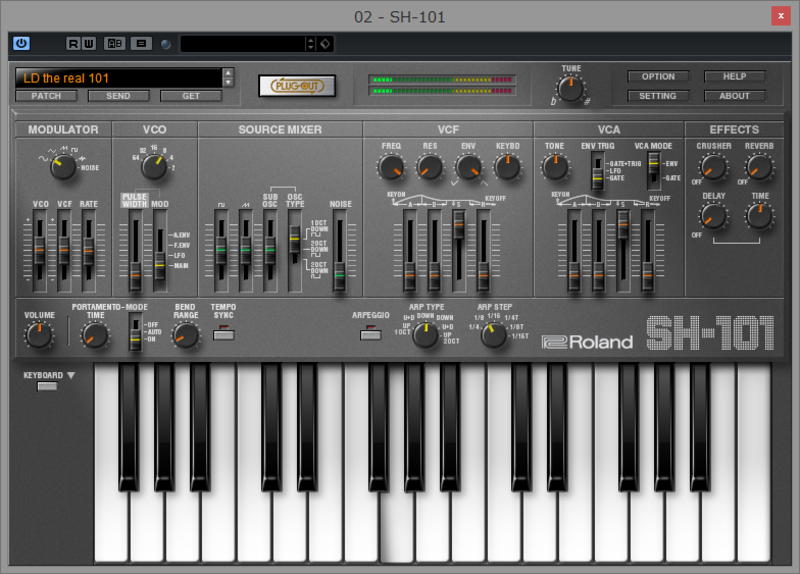Image resolution: width=800 pixels, height=574 pixels.
Task: Click the diamond preset browser icon
Action: click(x=325, y=44)
